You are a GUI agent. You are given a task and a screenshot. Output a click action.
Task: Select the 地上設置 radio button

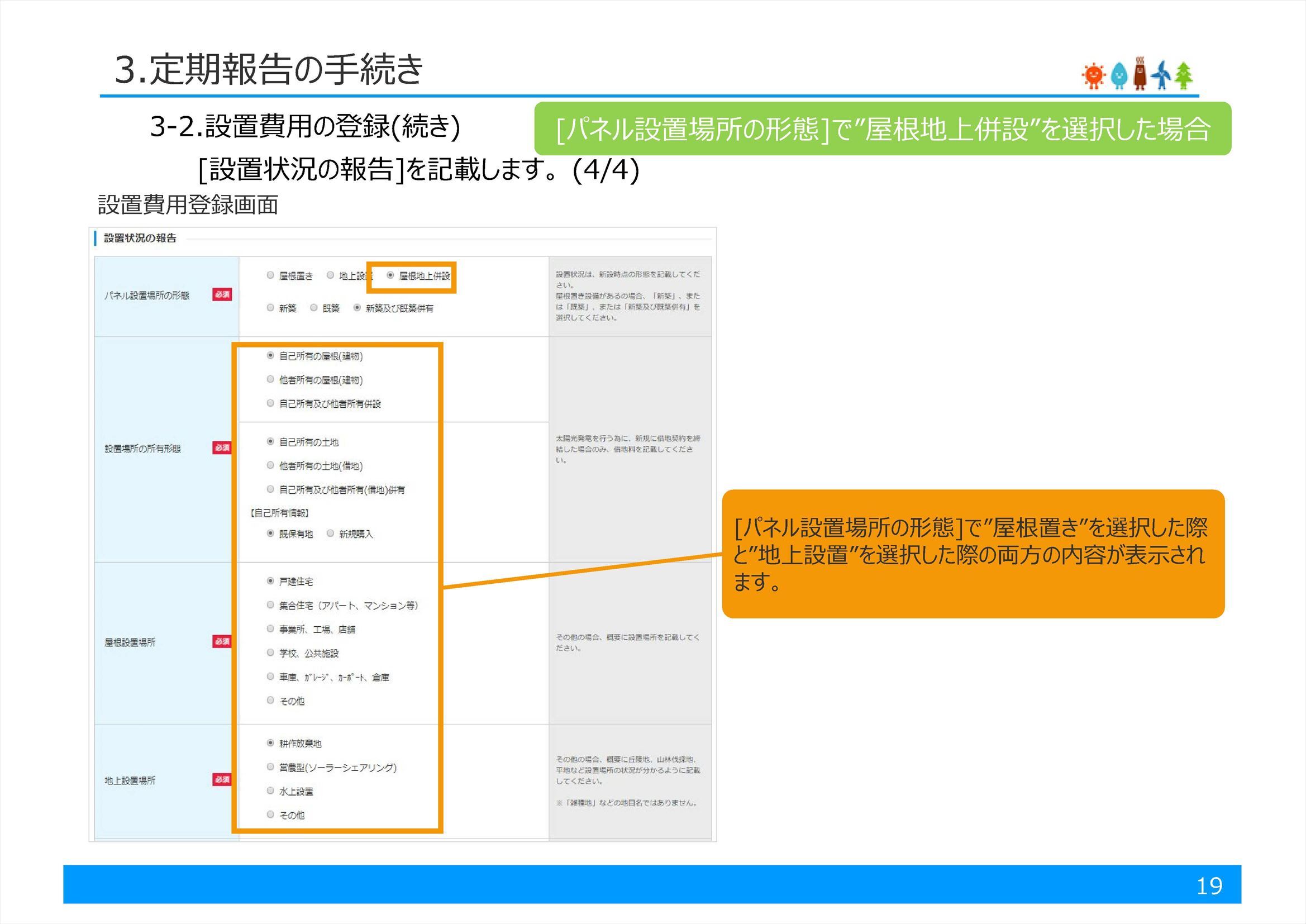click(329, 275)
